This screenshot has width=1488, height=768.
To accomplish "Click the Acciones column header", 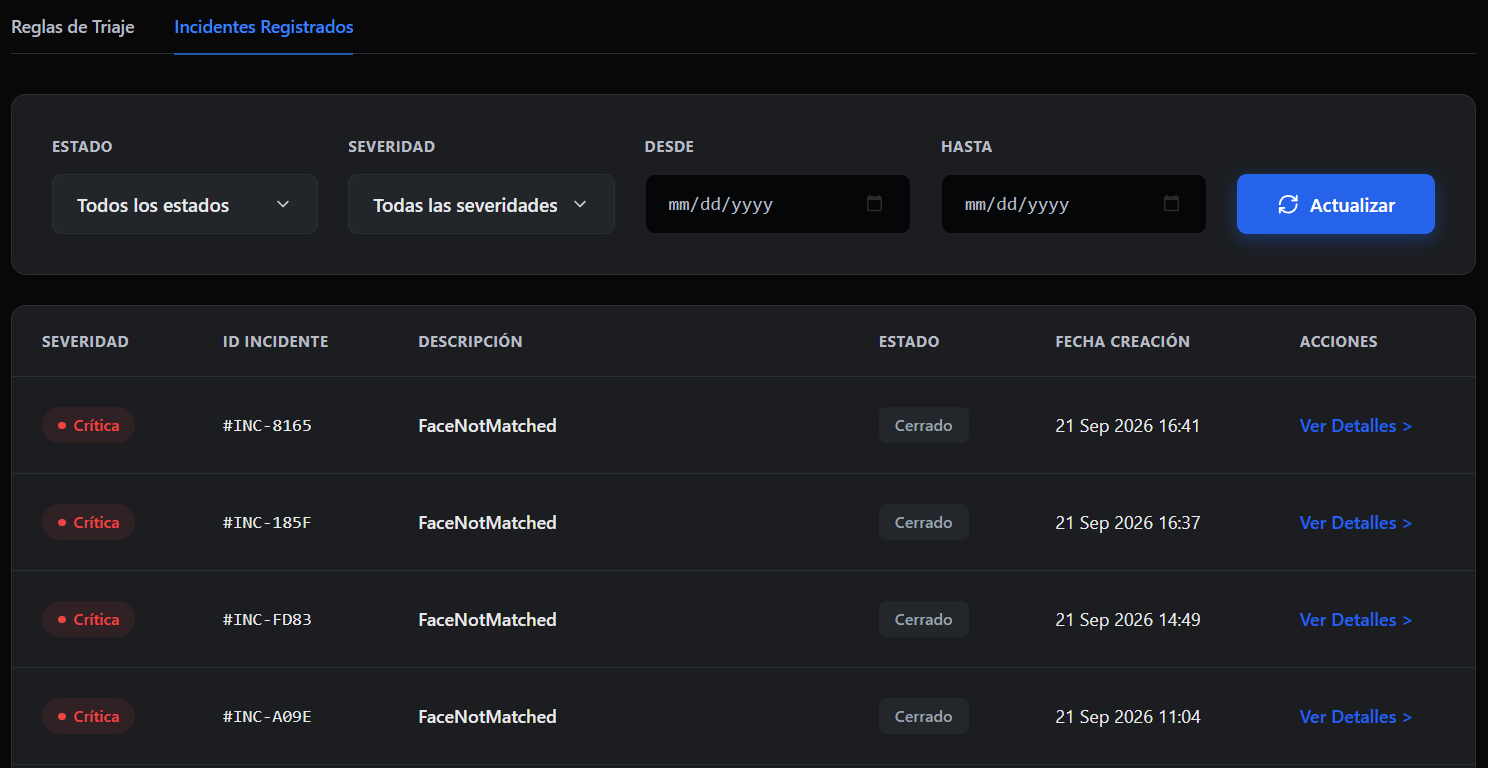I will point(1338,342).
